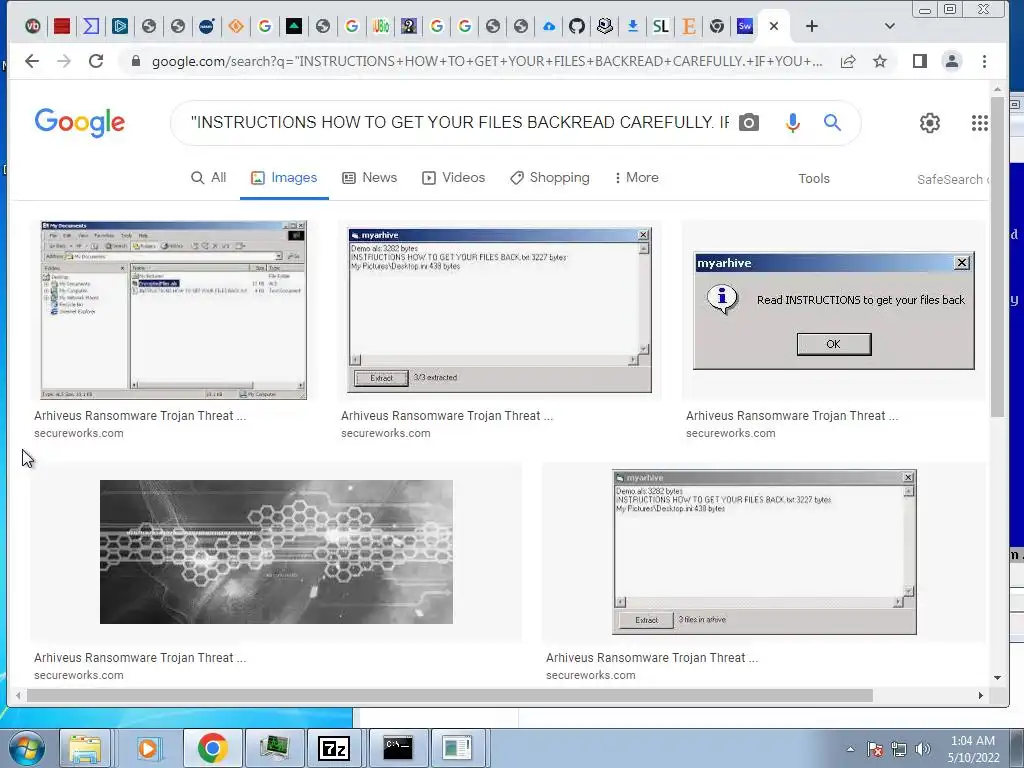The height and width of the screenshot is (768, 1024).
Task: Click the scroll-down arrow of the page
Action: pyautogui.click(x=997, y=677)
